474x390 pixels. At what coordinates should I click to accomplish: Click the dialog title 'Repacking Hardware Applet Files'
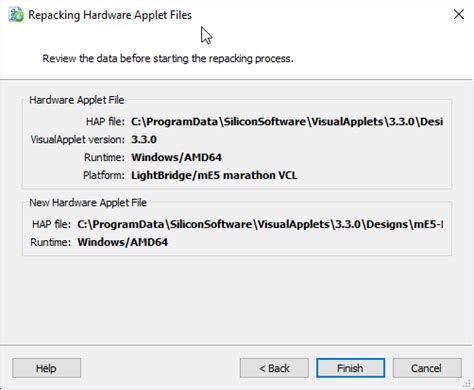pyautogui.click(x=110, y=15)
